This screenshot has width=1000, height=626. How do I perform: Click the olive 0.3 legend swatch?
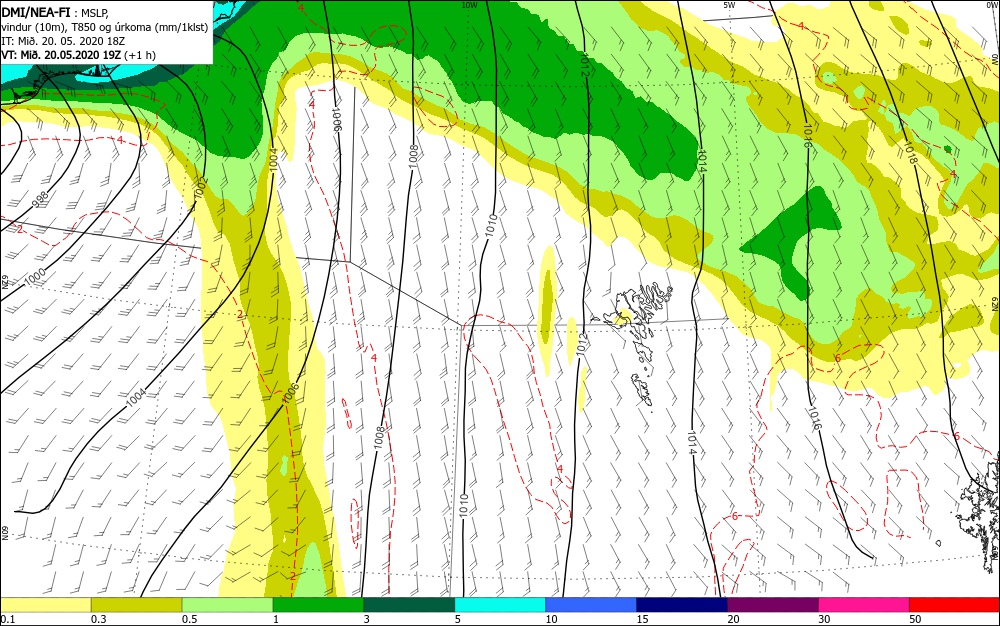[x=136, y=605]
